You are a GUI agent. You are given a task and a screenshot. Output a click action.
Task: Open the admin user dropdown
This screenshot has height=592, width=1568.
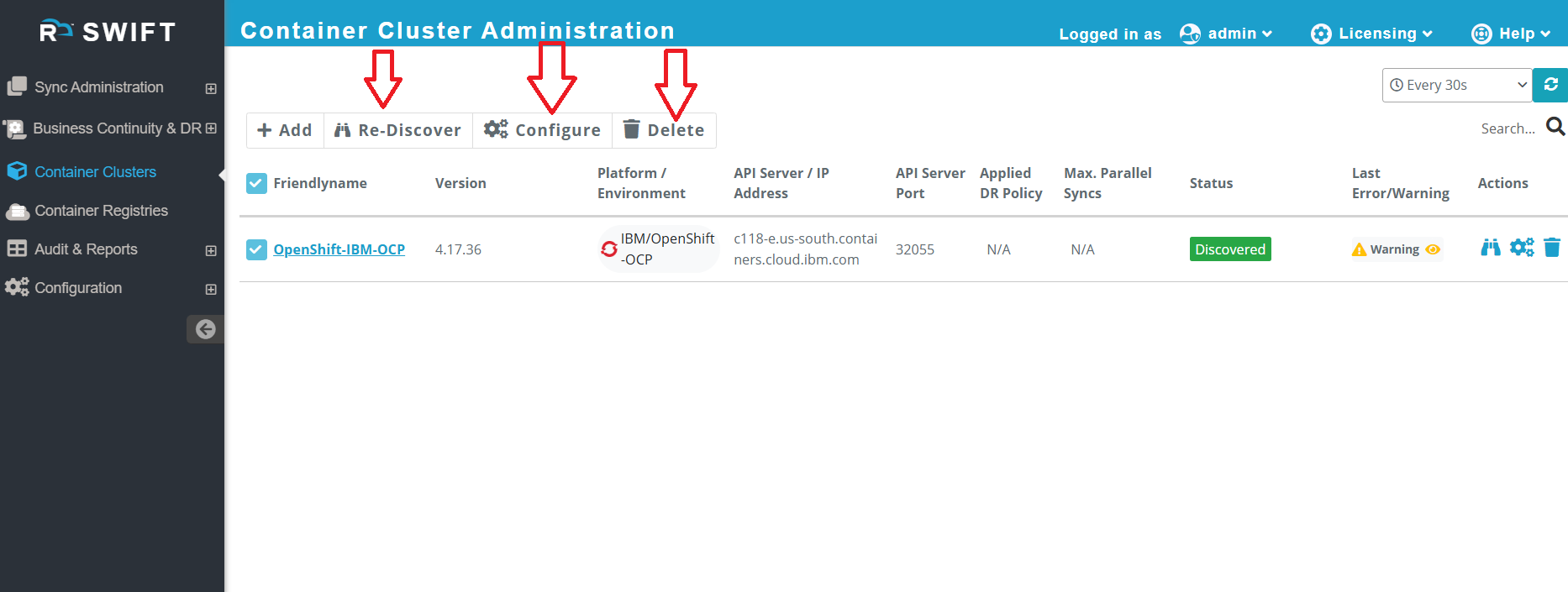click(1240, 34)
